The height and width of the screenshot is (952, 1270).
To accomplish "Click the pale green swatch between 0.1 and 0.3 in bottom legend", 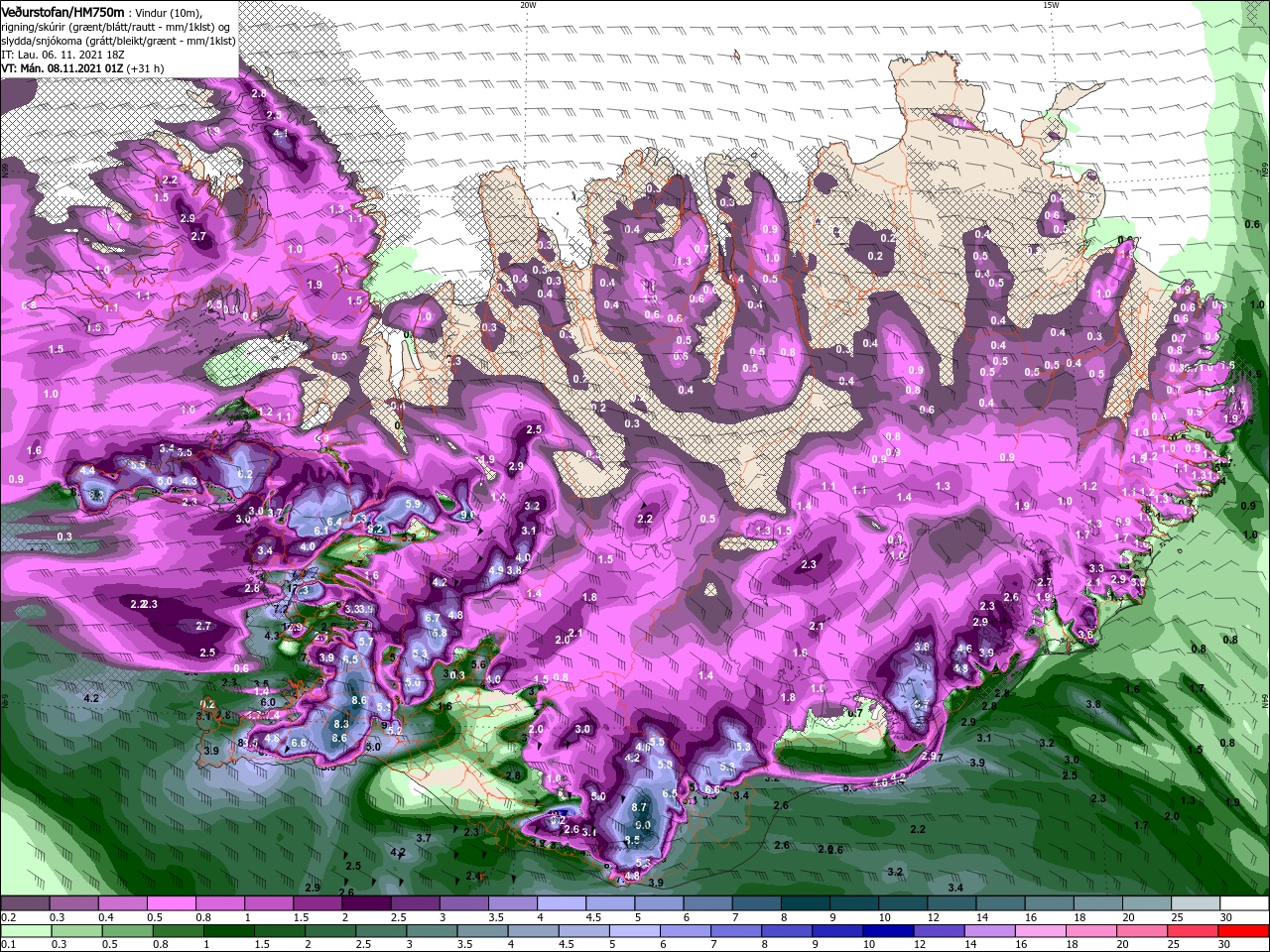I will (x=25, y=931).
